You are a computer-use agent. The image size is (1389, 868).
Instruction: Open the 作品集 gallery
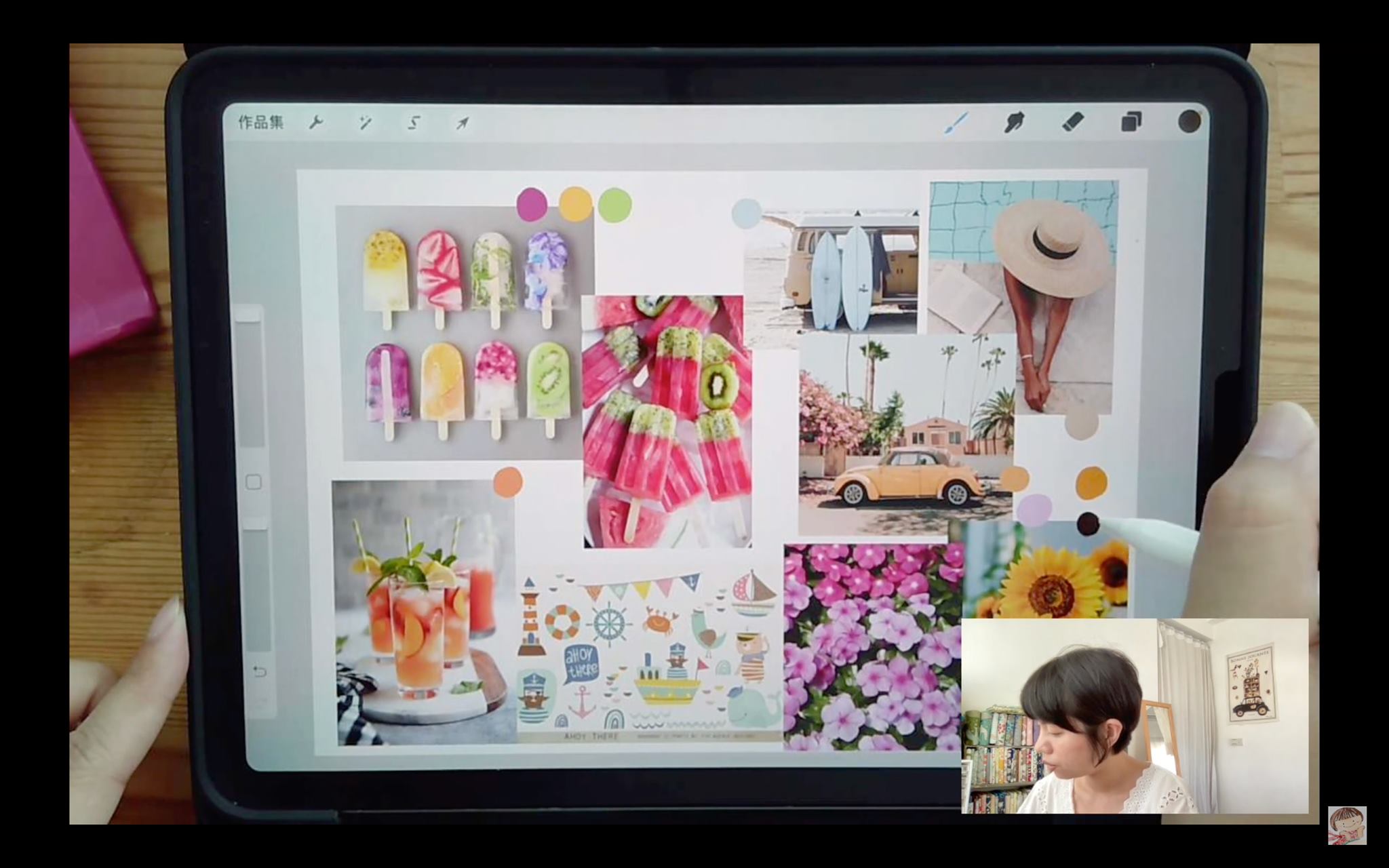point(261,123)
